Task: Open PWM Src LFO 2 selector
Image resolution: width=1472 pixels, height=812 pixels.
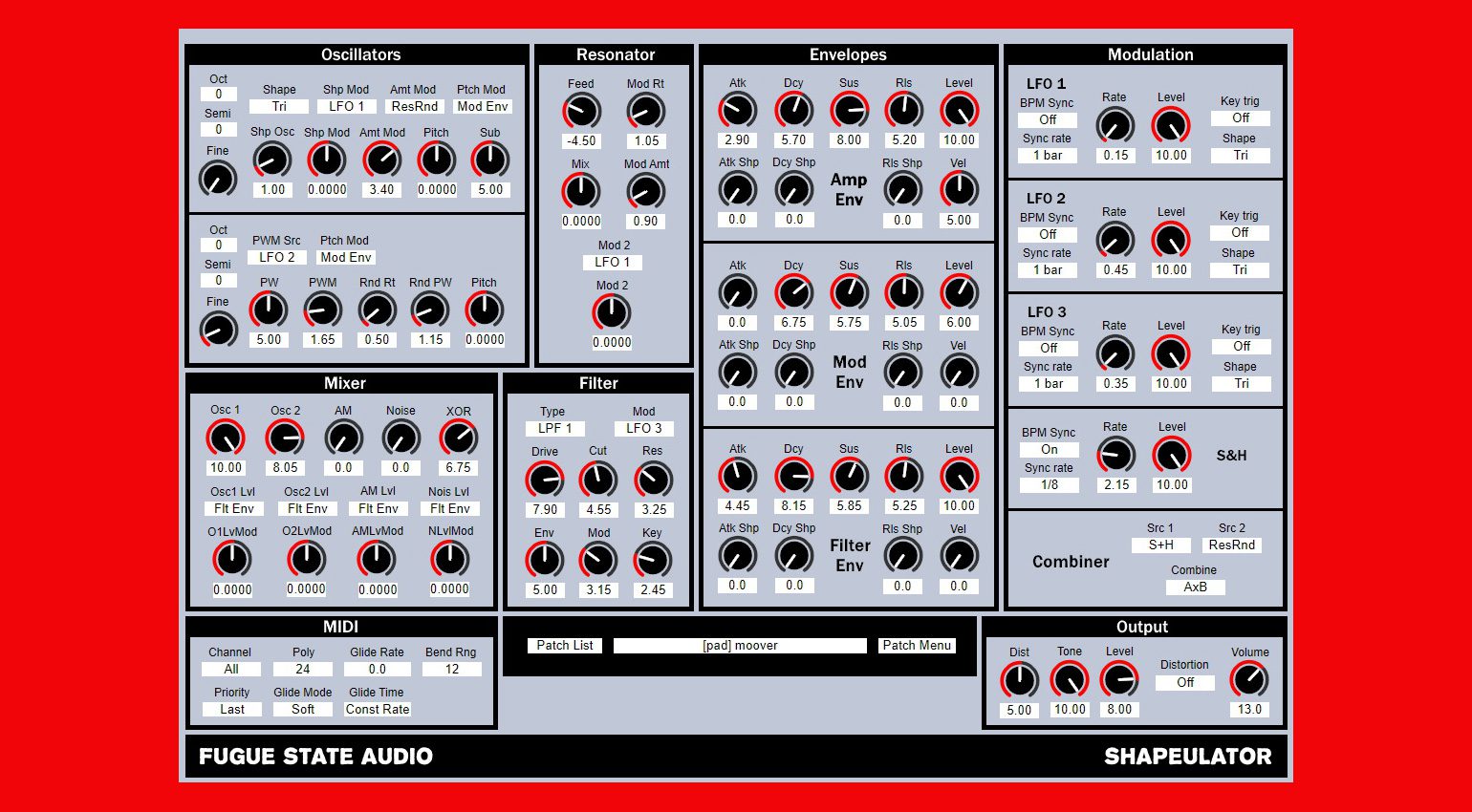Action: [277, 257]
